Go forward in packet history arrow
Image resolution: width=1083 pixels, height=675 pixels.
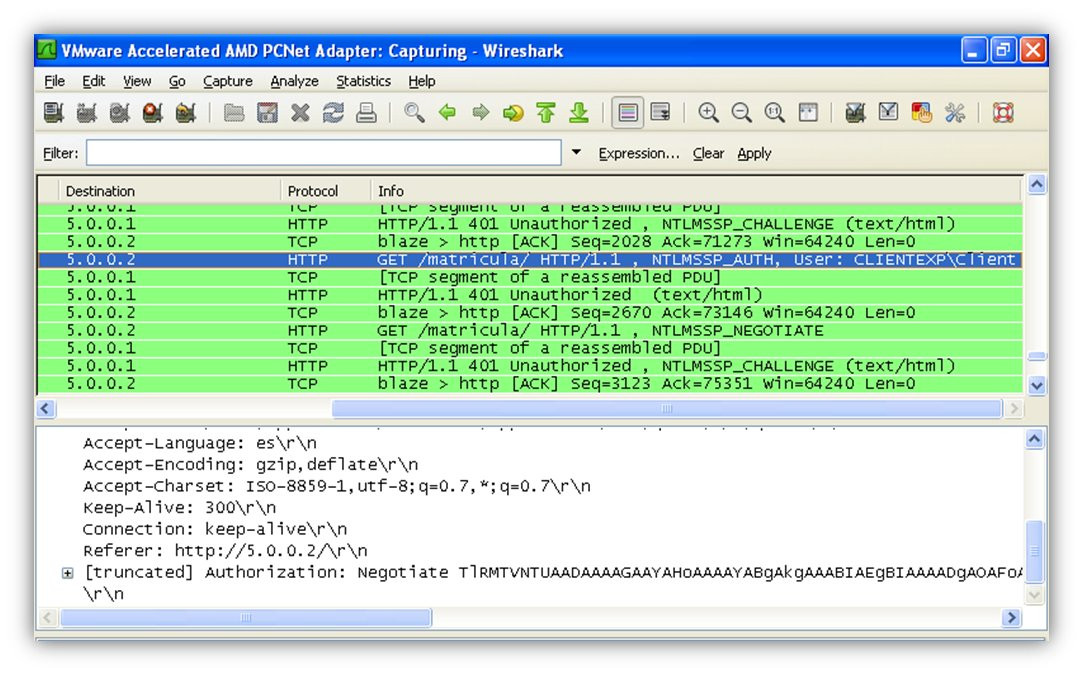click(481, 112)
